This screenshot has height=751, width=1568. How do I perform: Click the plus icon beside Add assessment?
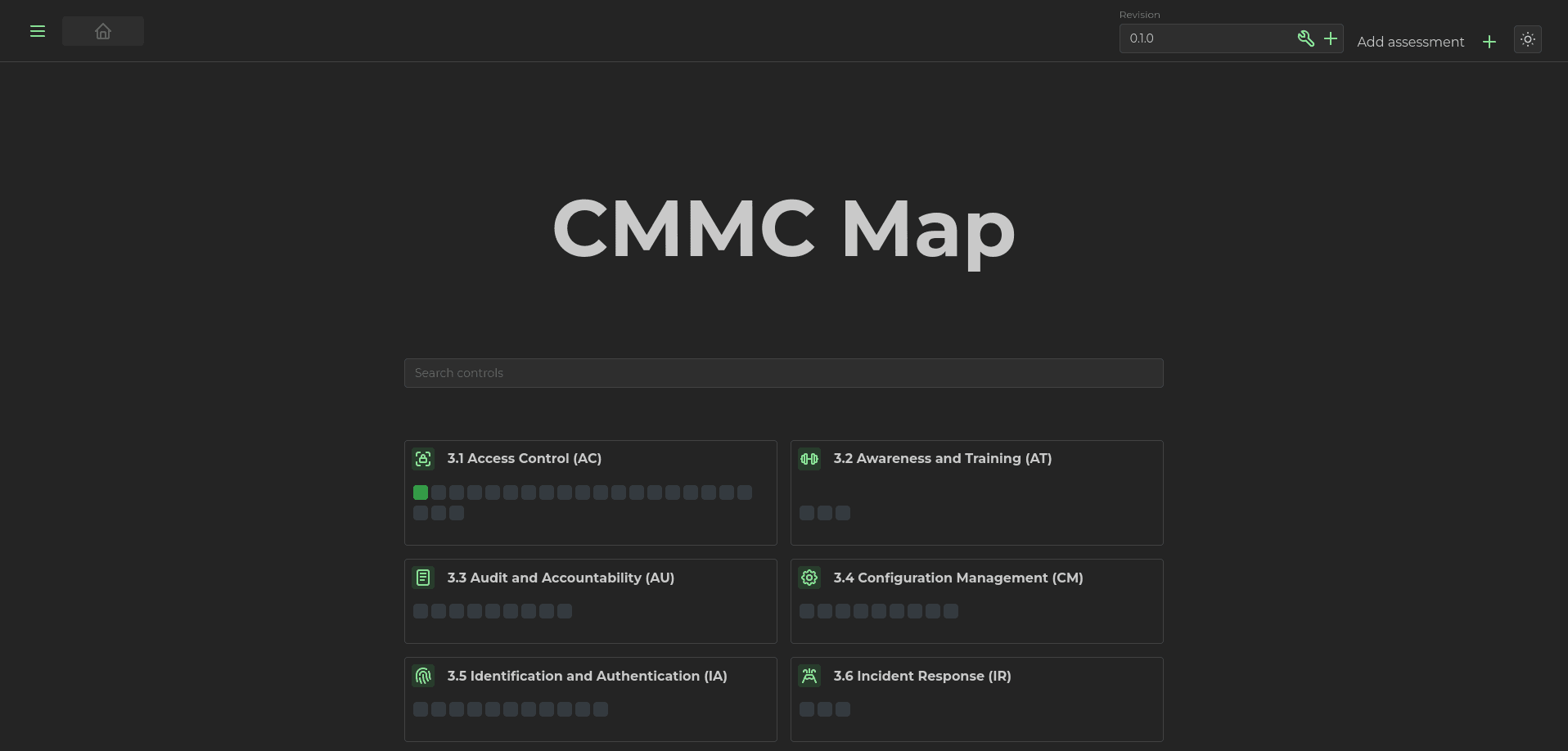pos(1489,42)
